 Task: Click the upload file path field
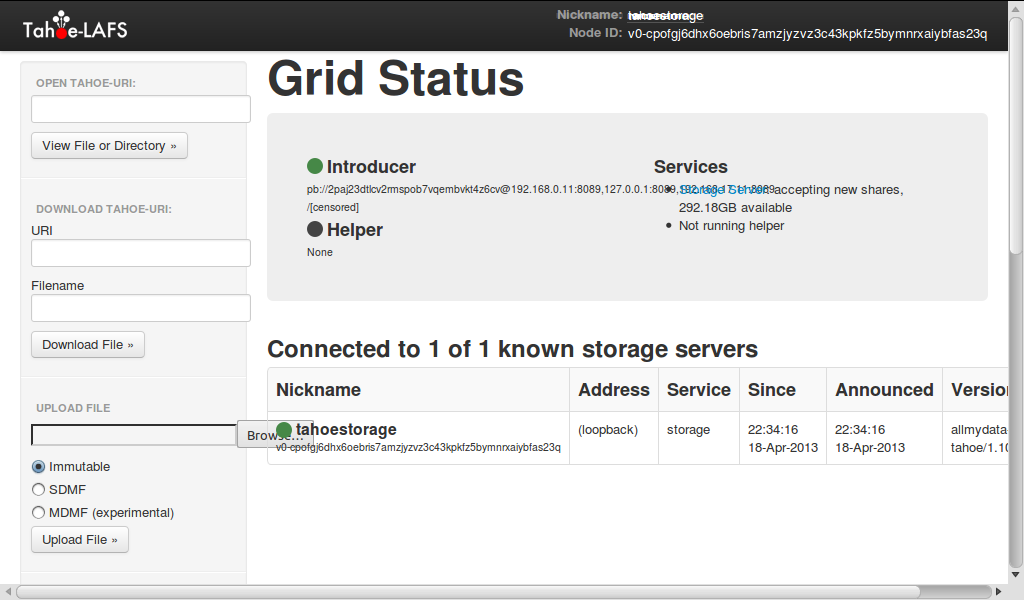coord(134,435)
